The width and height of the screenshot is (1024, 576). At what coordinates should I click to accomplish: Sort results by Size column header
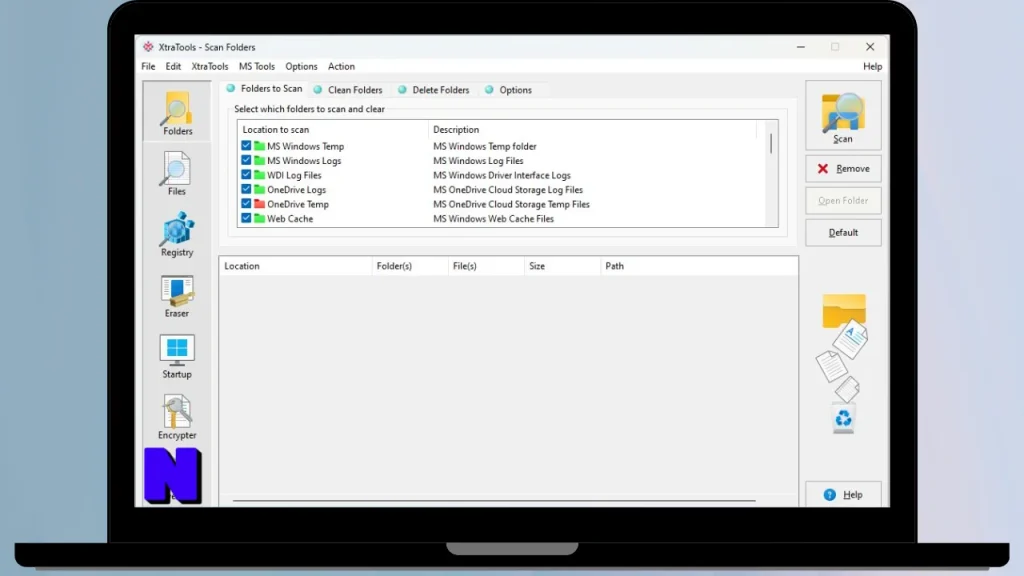562,266
